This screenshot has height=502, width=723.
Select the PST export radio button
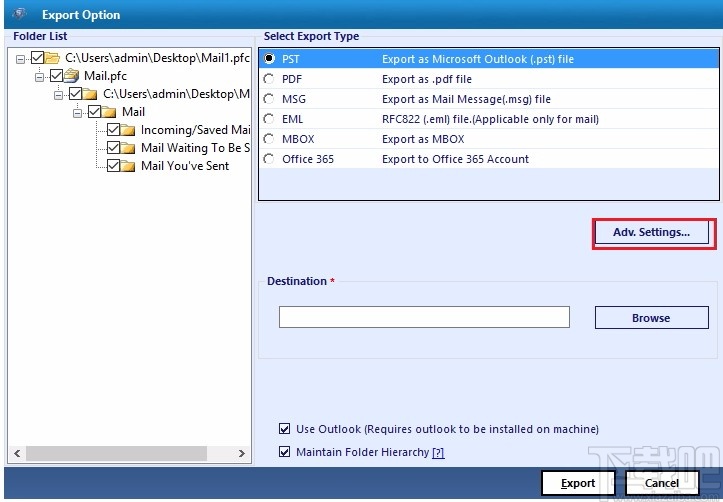click(269, 59)
